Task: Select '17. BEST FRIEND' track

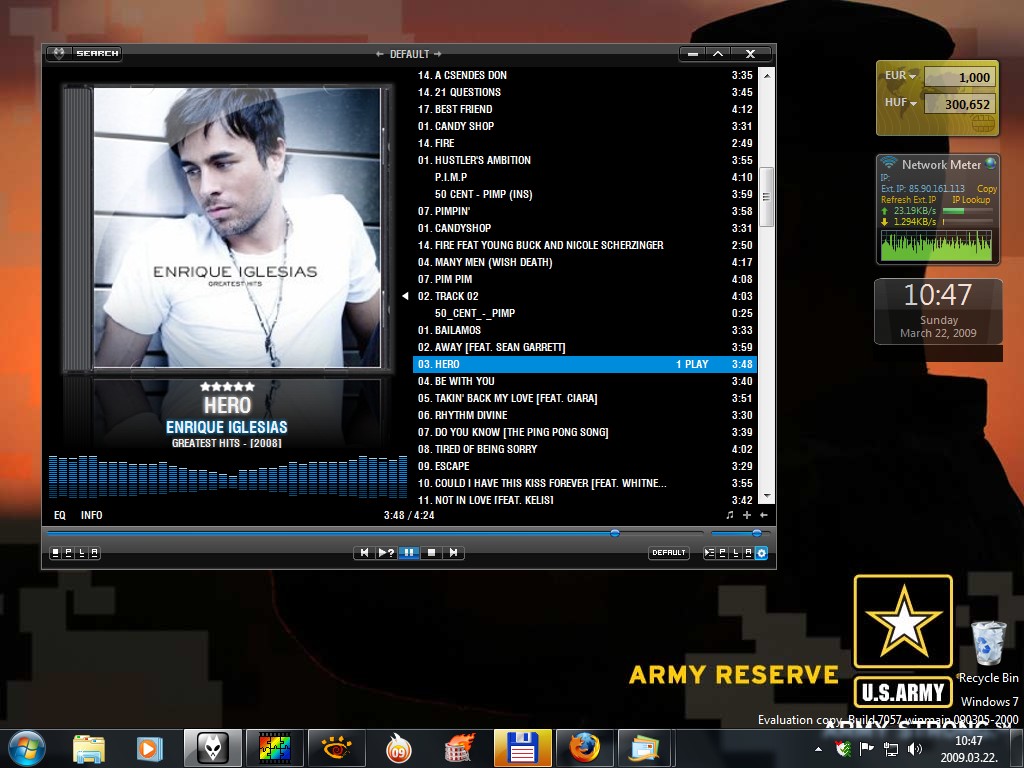Action: point(585,110)
